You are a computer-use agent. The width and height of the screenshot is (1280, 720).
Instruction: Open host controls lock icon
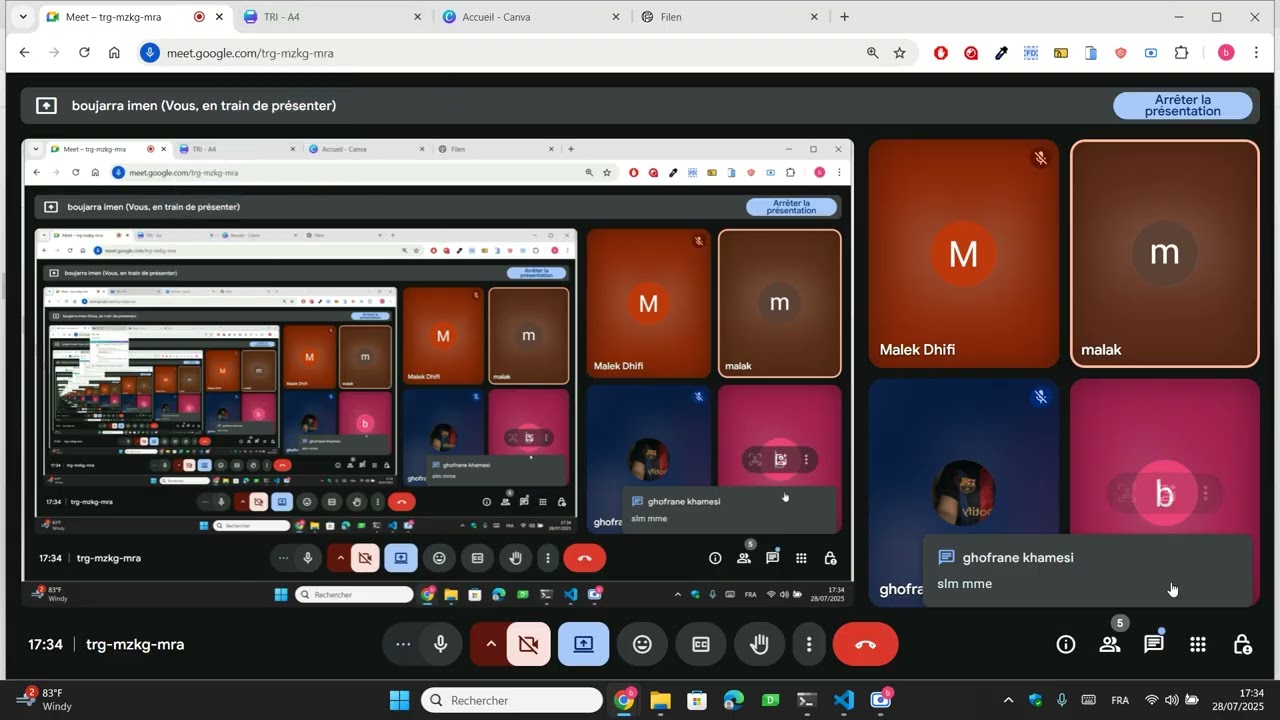coord(1242,645)
